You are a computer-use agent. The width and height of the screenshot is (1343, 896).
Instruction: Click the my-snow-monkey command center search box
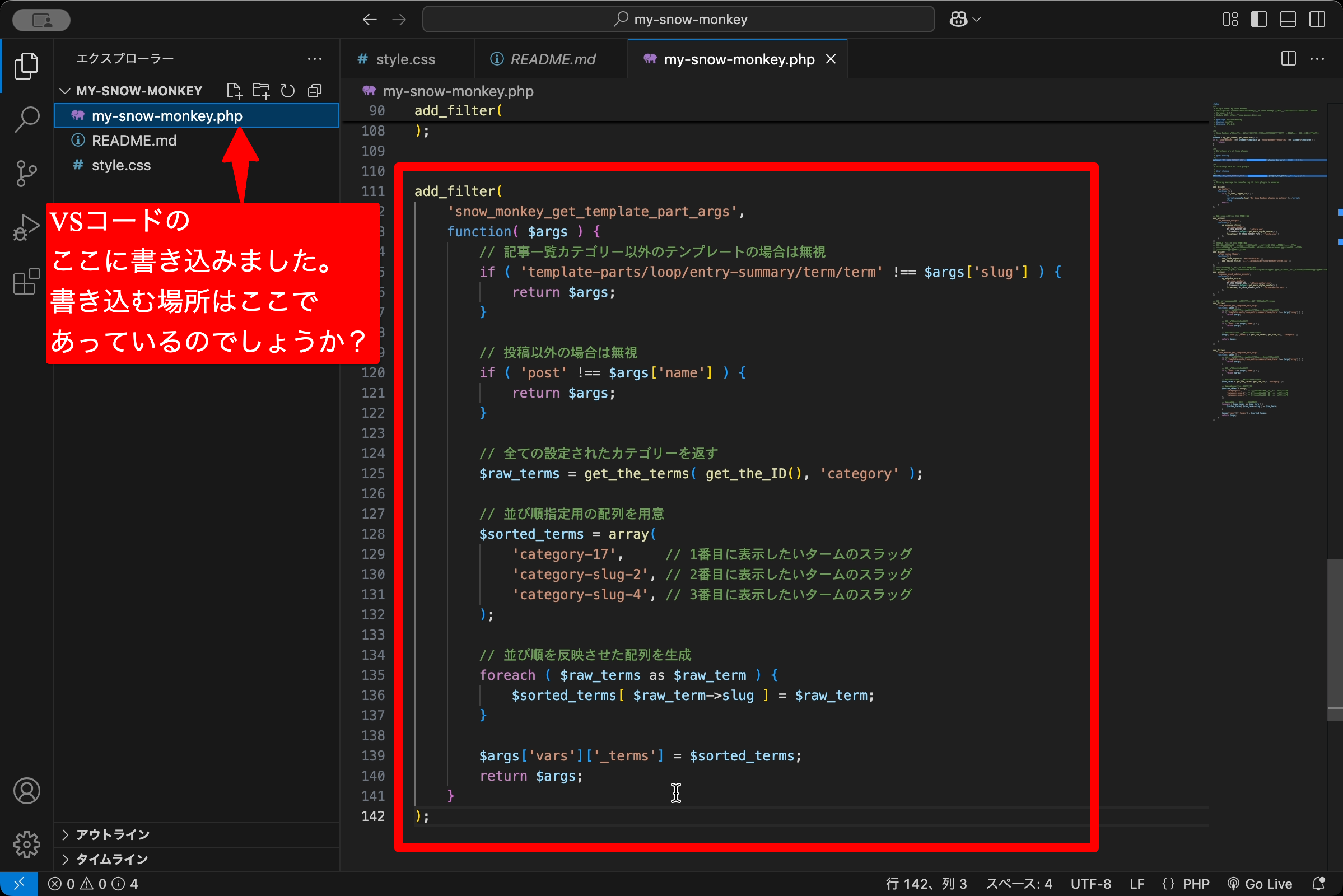coord(678,20)
